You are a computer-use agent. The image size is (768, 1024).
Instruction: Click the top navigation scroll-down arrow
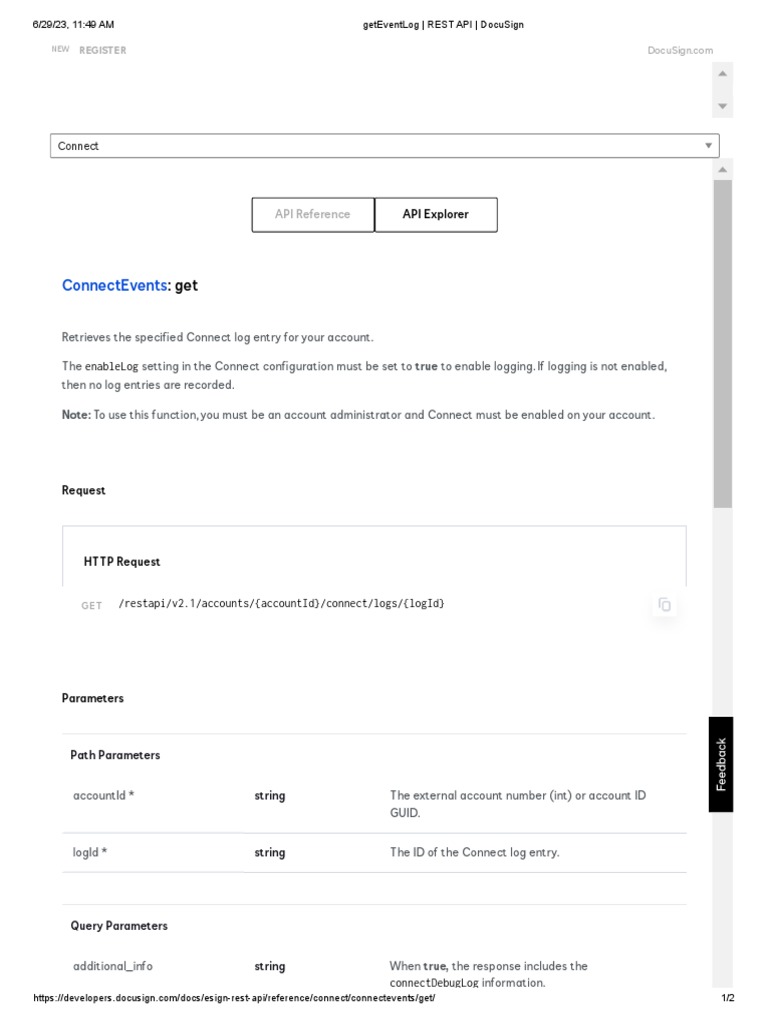pyautogui.click(x=722, y=106)
